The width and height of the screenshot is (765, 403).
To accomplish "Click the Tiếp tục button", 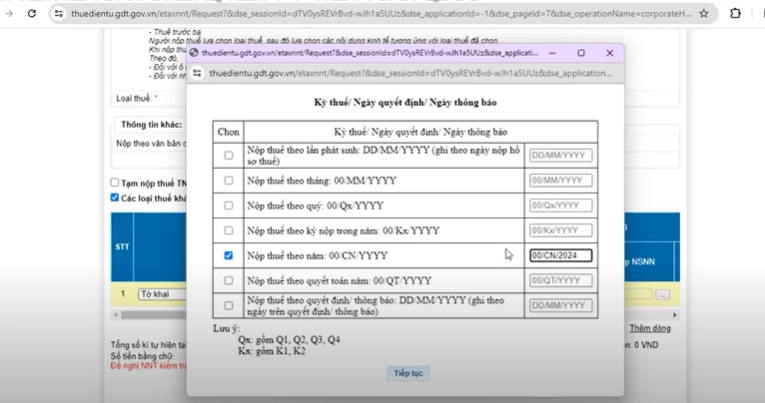I will coord(408,373).
